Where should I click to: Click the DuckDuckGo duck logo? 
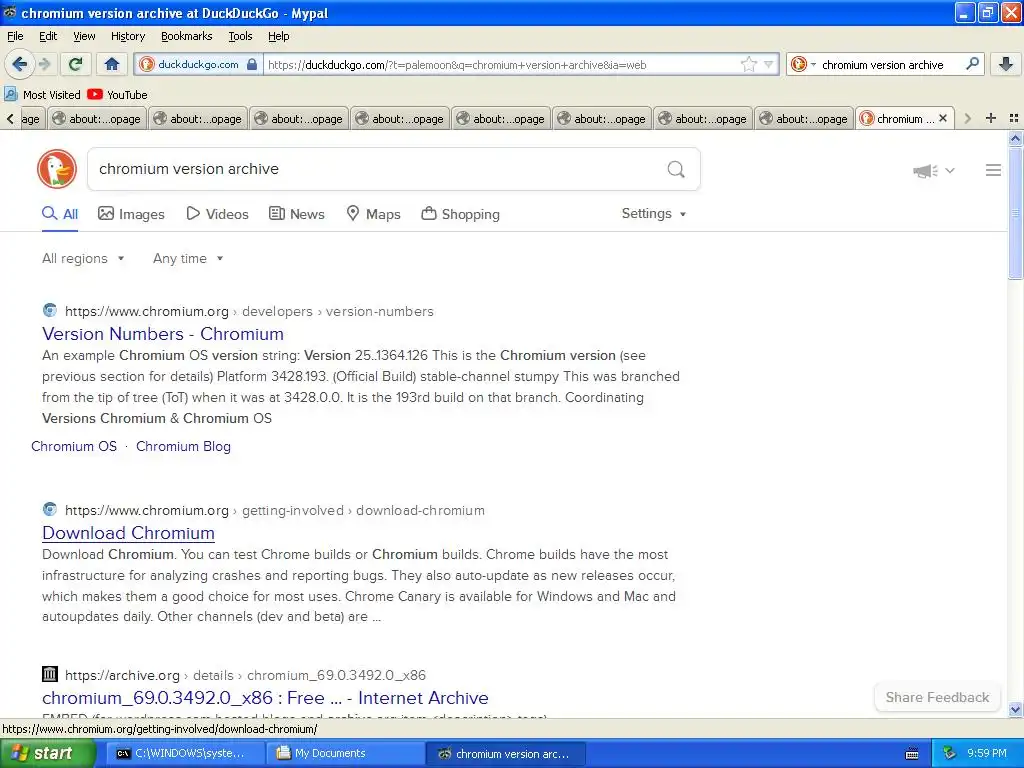pyautogui.click(x=57, y=169)
